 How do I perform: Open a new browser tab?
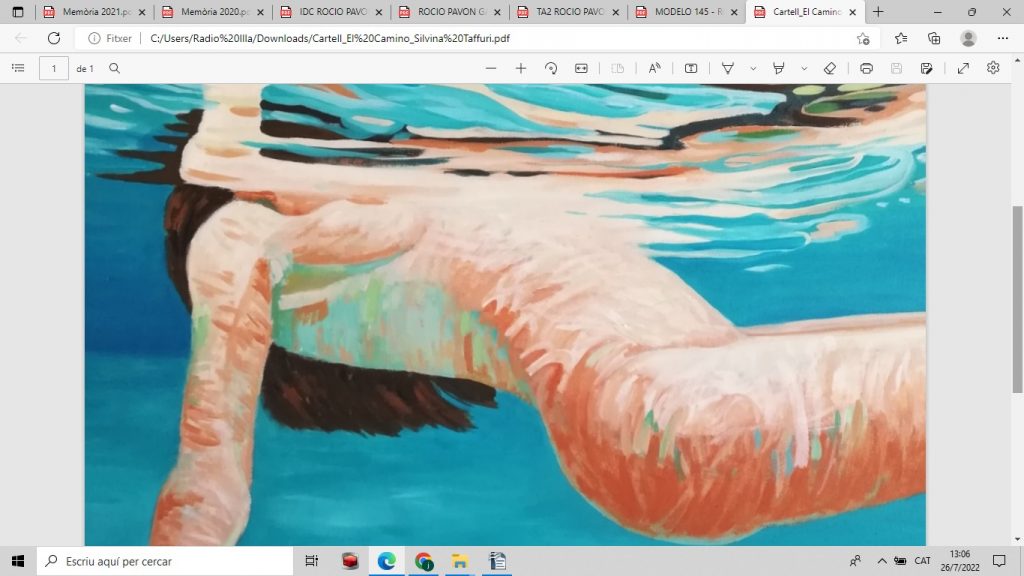(878, 12)
